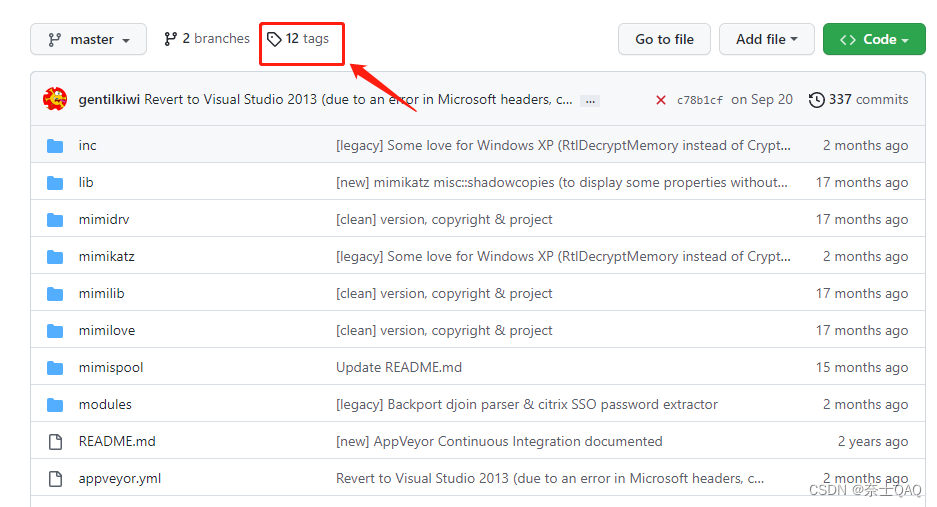
Task: Open the mimilove folder
Action: 107,331
